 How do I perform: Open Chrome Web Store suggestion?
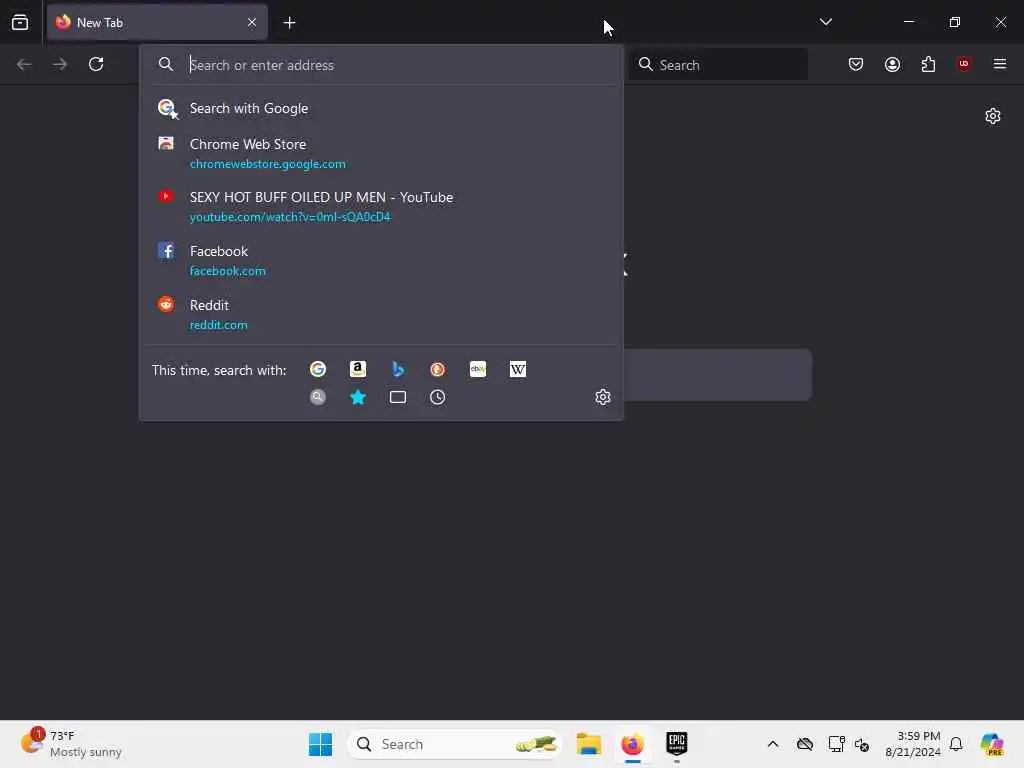[x=381, y=153]
